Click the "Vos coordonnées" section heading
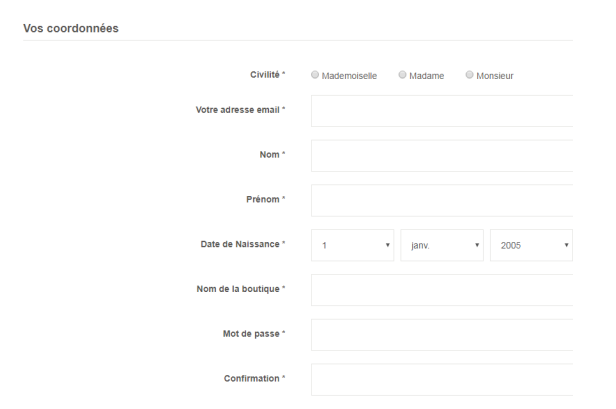The width and height of the screenshot is (616, 409). click(70, 28)
